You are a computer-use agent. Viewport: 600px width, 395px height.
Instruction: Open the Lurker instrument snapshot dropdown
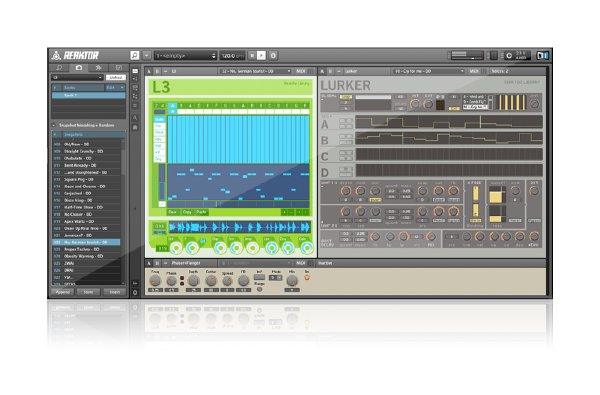click(429, 71)
